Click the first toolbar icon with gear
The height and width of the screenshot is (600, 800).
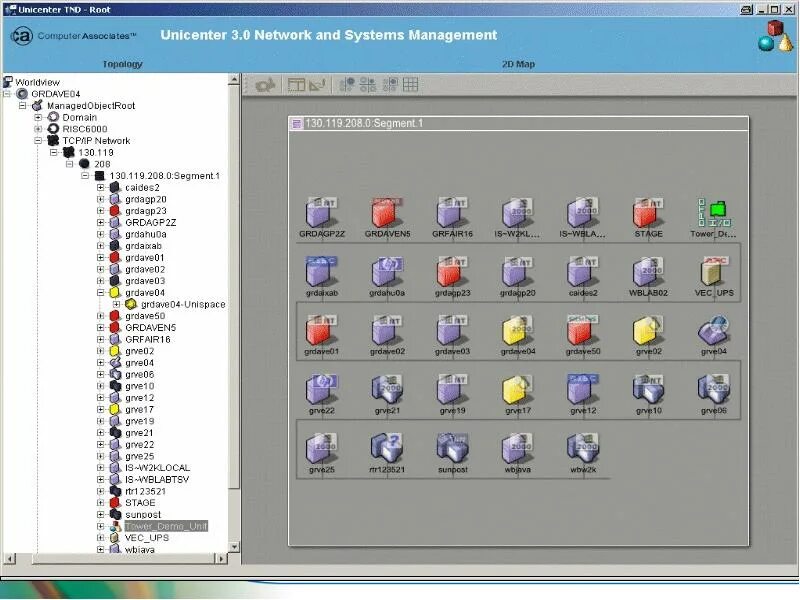265,85
